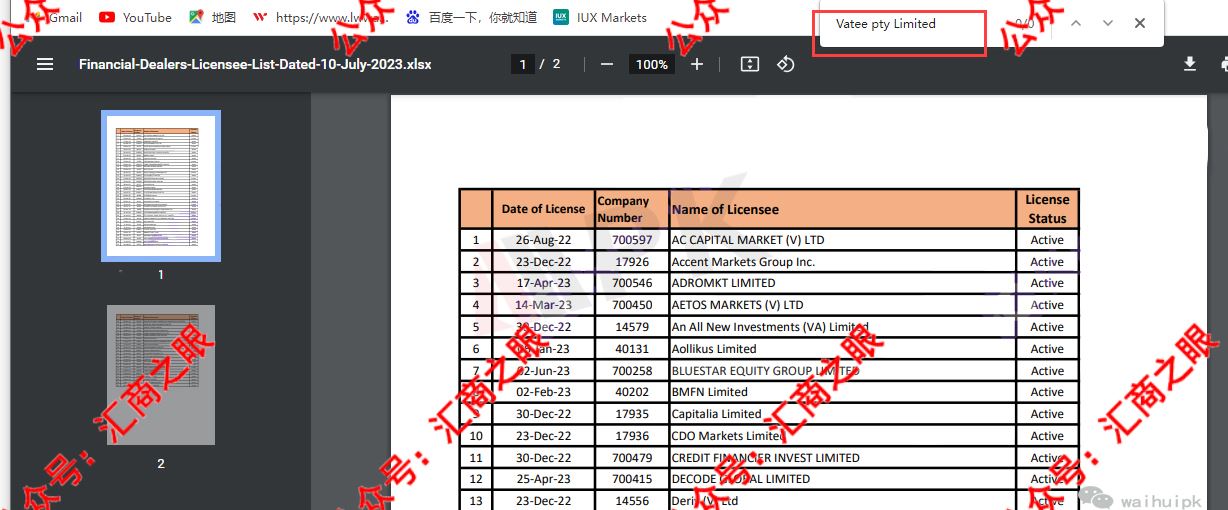Click company number 14579

pos(632,327)
